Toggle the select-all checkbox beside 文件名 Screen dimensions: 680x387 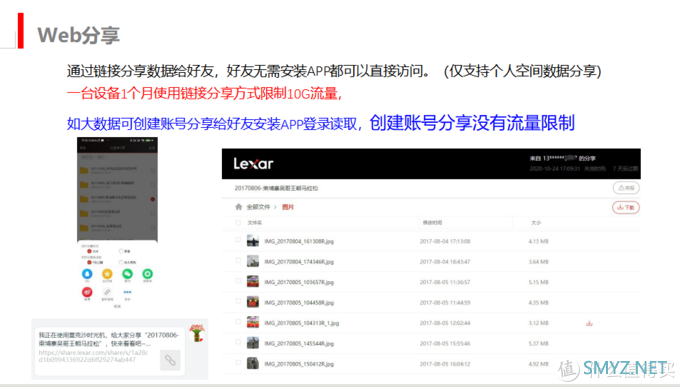pyautogui.click(x=238, y=223)
